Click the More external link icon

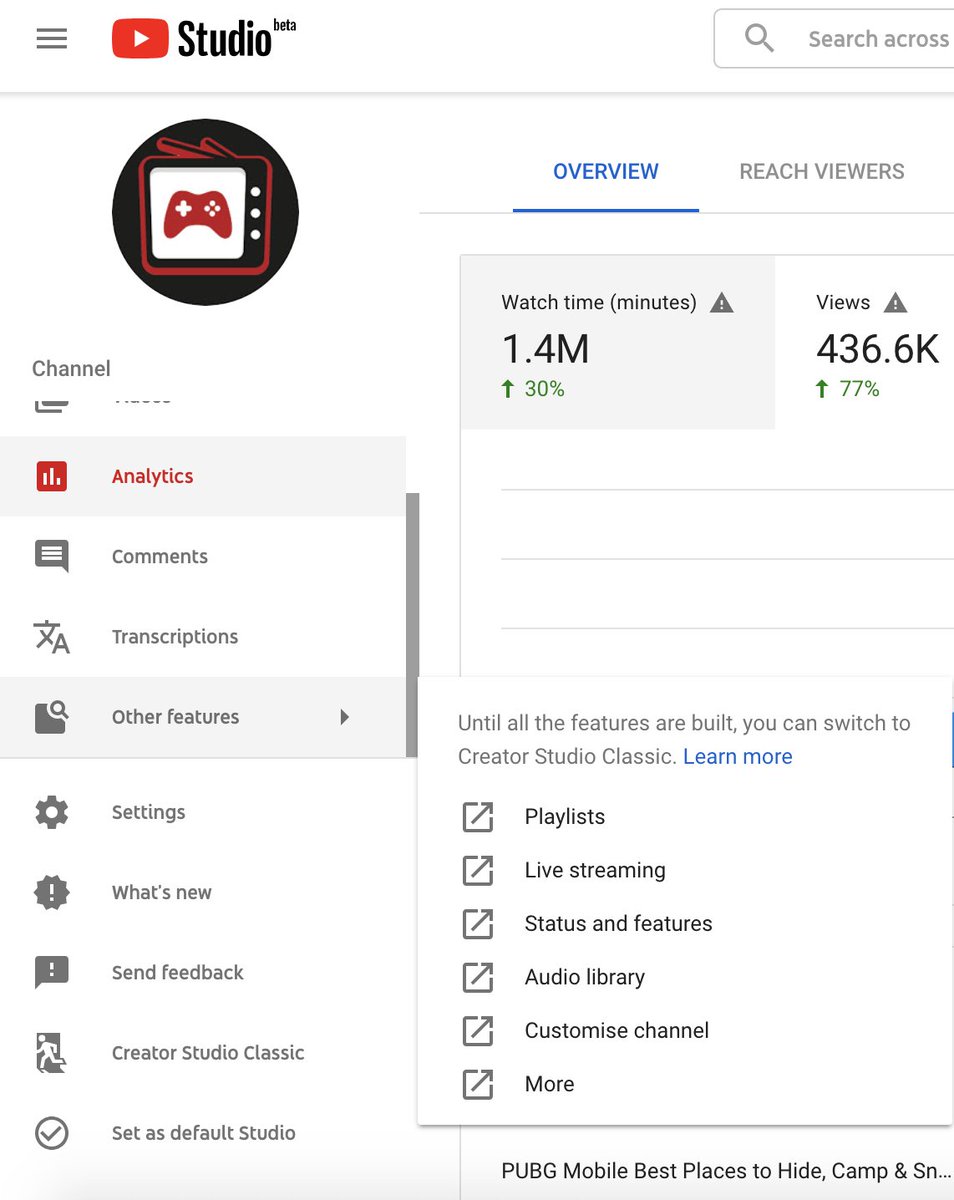[x=478, y=1084]
